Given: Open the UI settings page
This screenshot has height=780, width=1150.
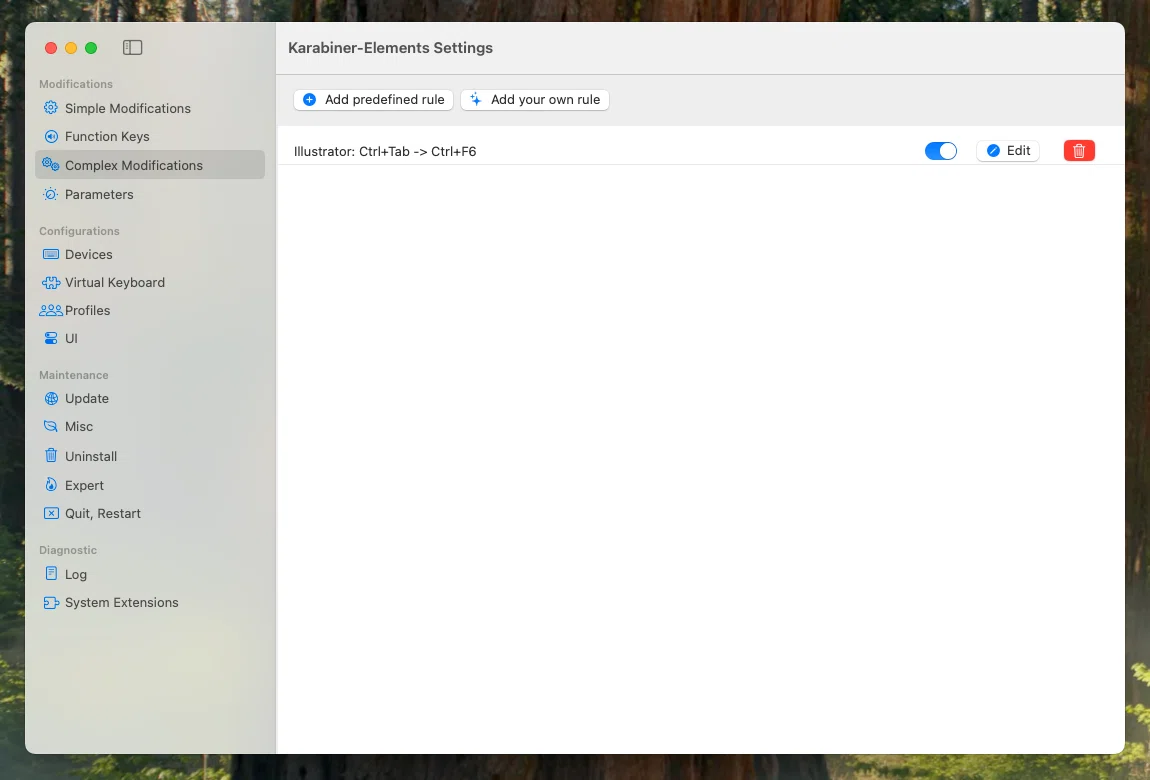Looking at the screenshot, I should 150,338.
